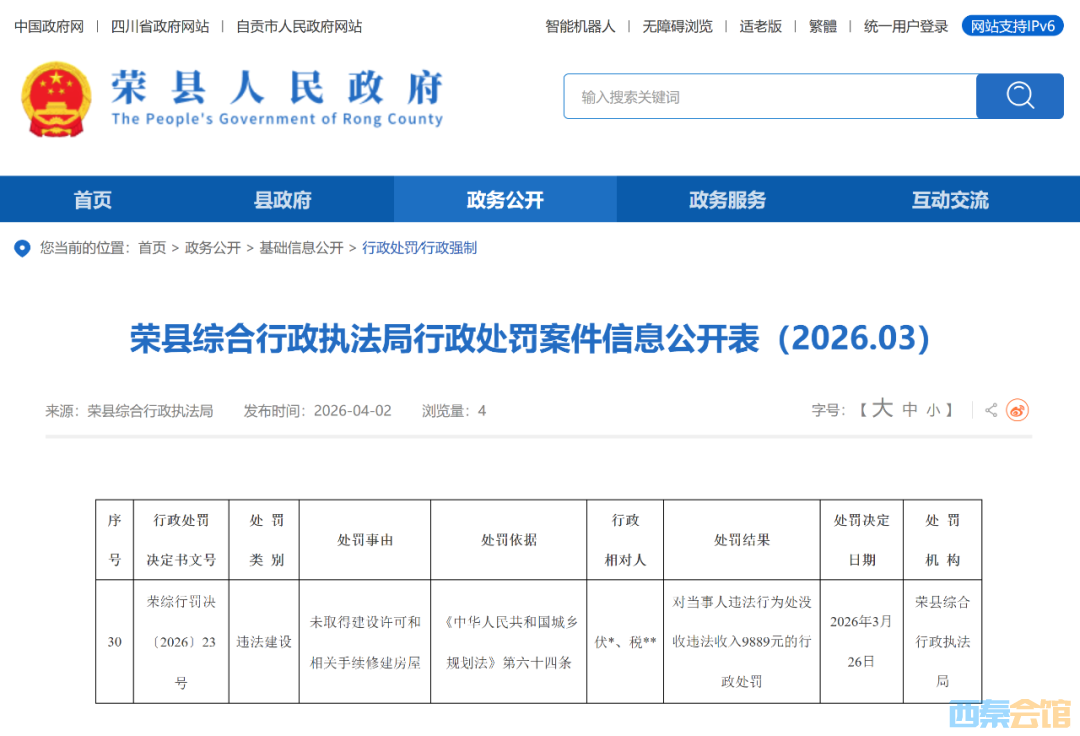1080x736 pixels.
Task: Select the large font size 大
Action: click(881, 409)
